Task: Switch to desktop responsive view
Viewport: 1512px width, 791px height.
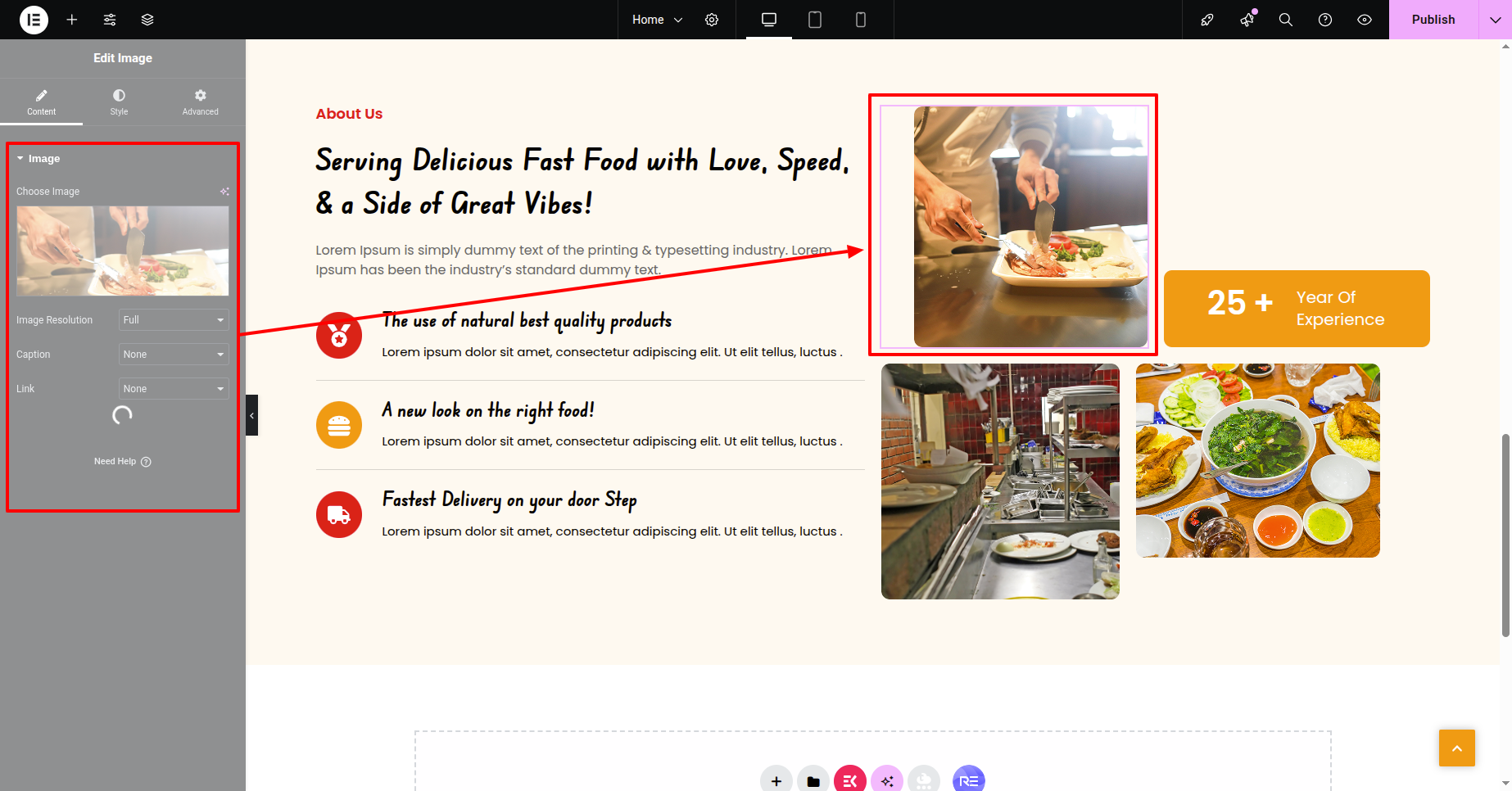Action: [768, 20]
